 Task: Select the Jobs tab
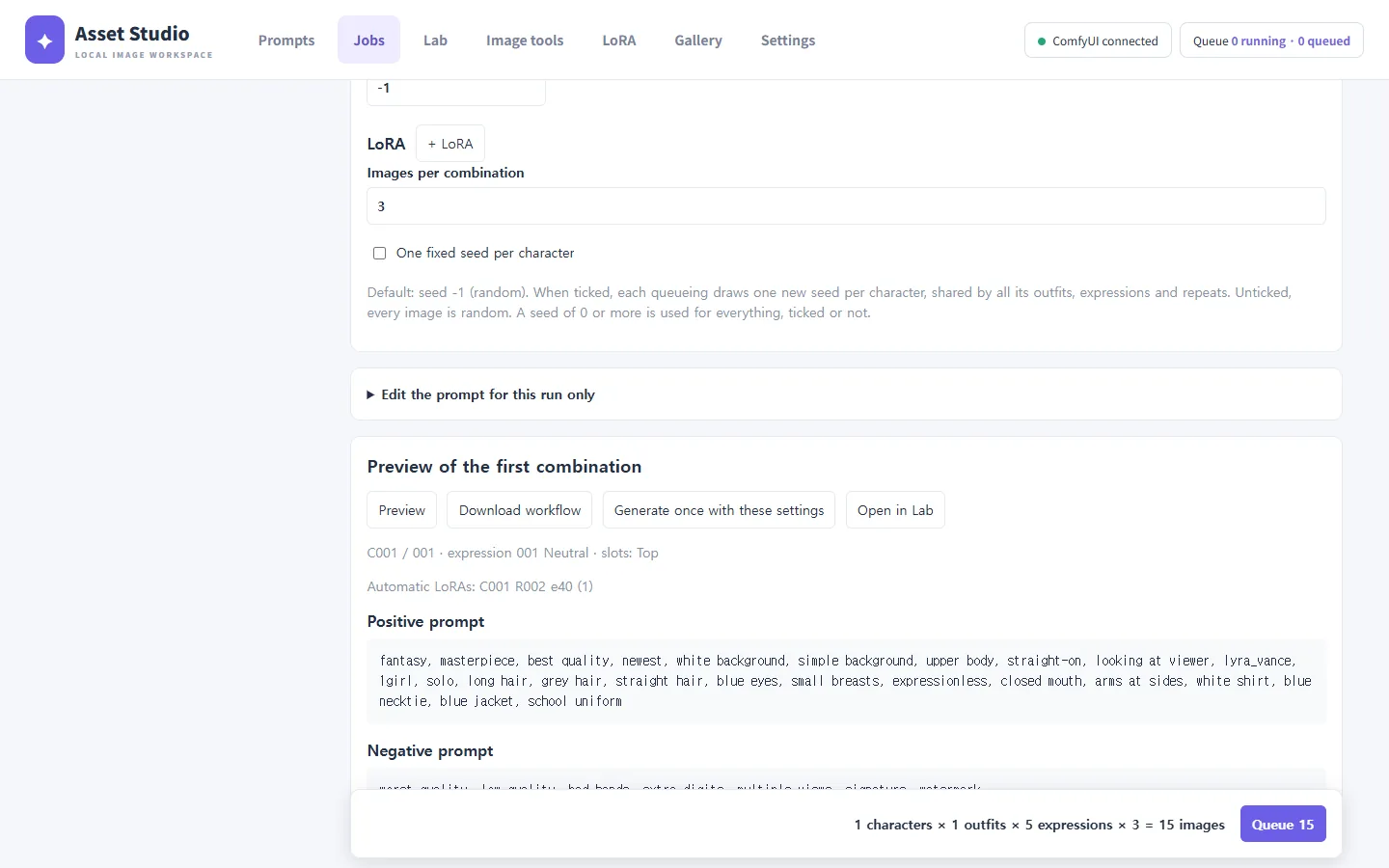(368, 40)
